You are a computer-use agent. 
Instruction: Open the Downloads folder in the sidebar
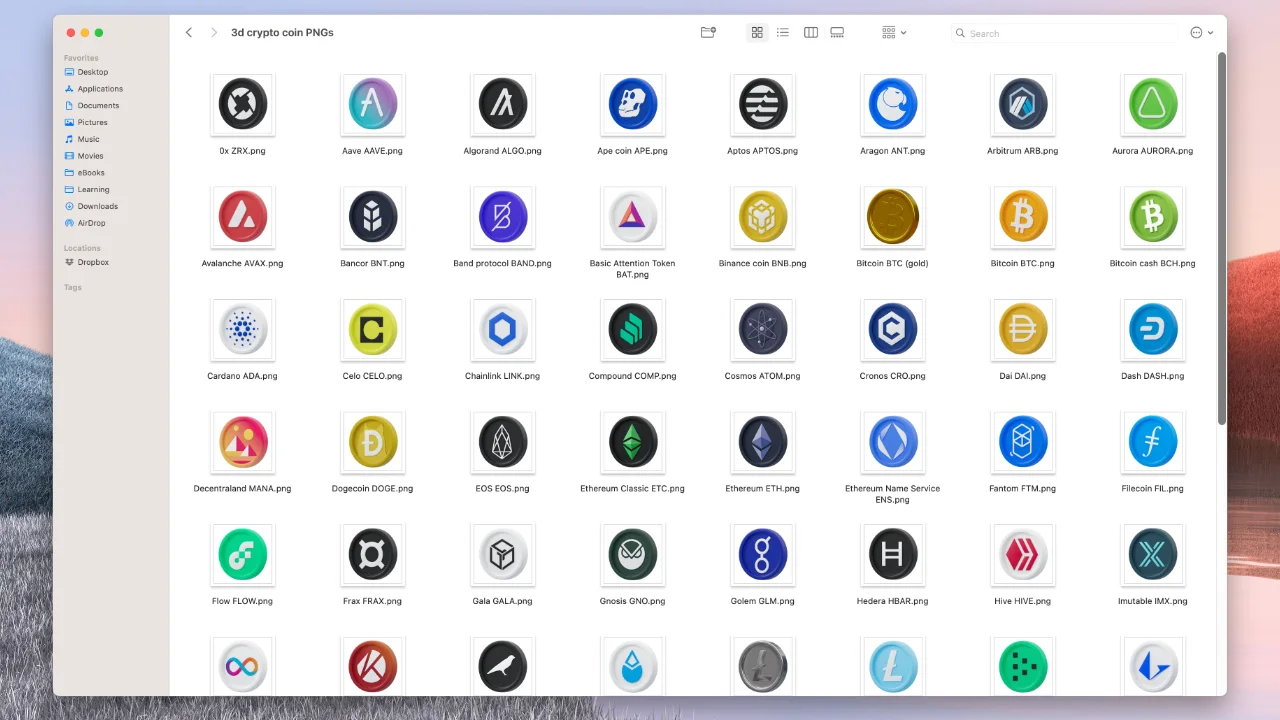(96, 206)
